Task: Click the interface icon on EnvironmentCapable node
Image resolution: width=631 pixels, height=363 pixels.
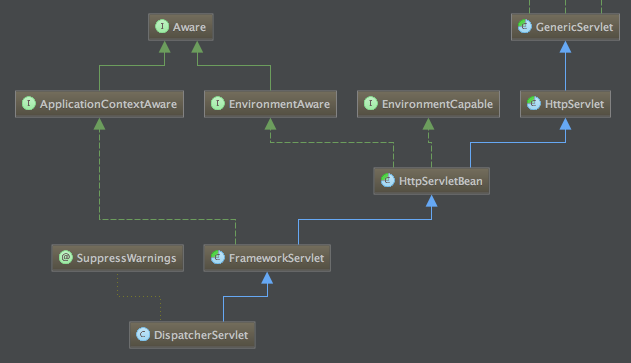Action: [x=371, y=103]
